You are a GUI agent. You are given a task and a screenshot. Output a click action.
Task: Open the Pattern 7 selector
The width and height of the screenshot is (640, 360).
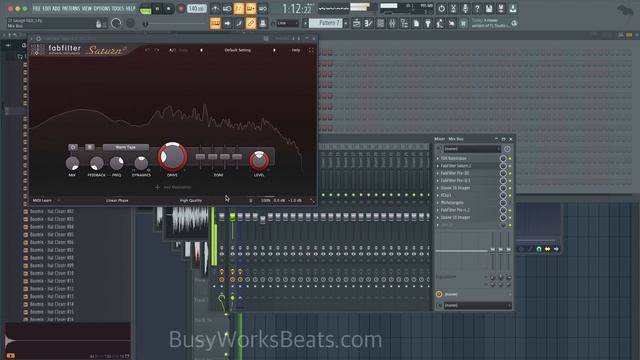pos(325,23)
